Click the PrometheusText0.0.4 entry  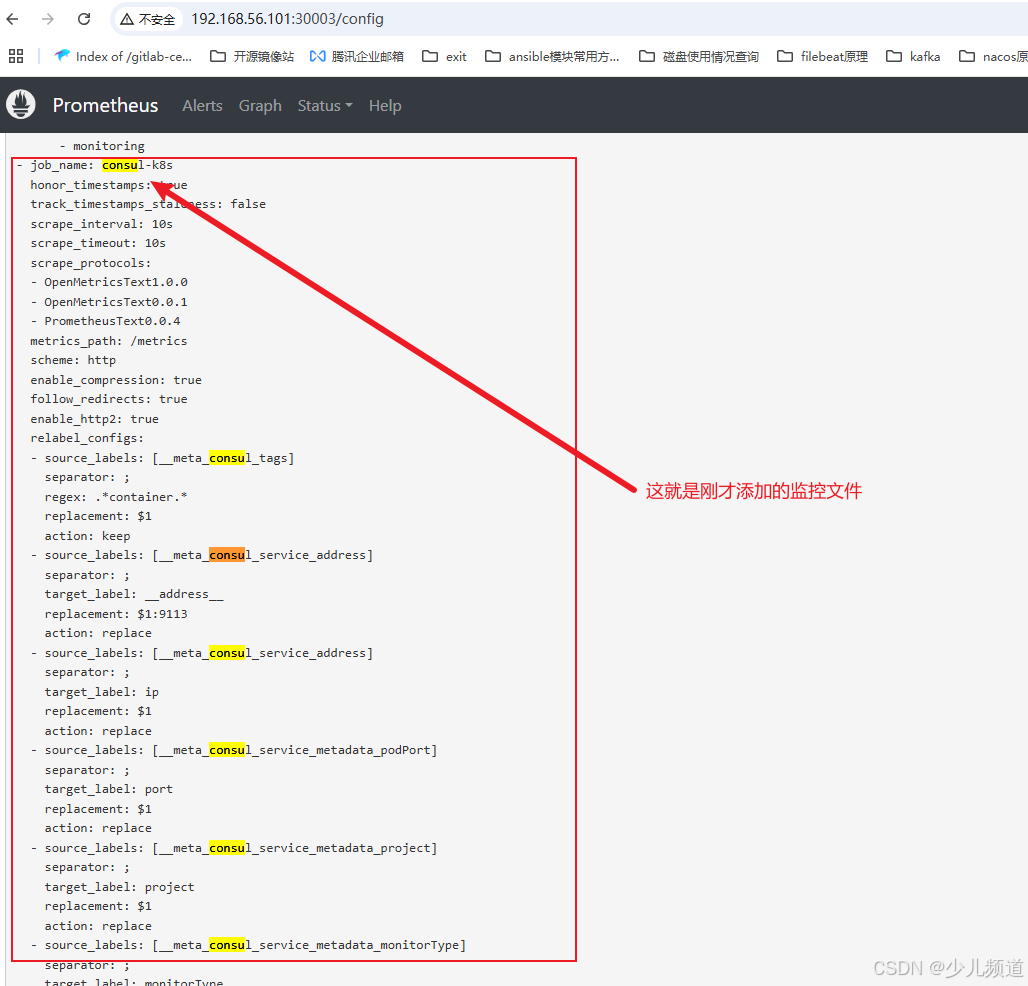[x=106, y=321]
